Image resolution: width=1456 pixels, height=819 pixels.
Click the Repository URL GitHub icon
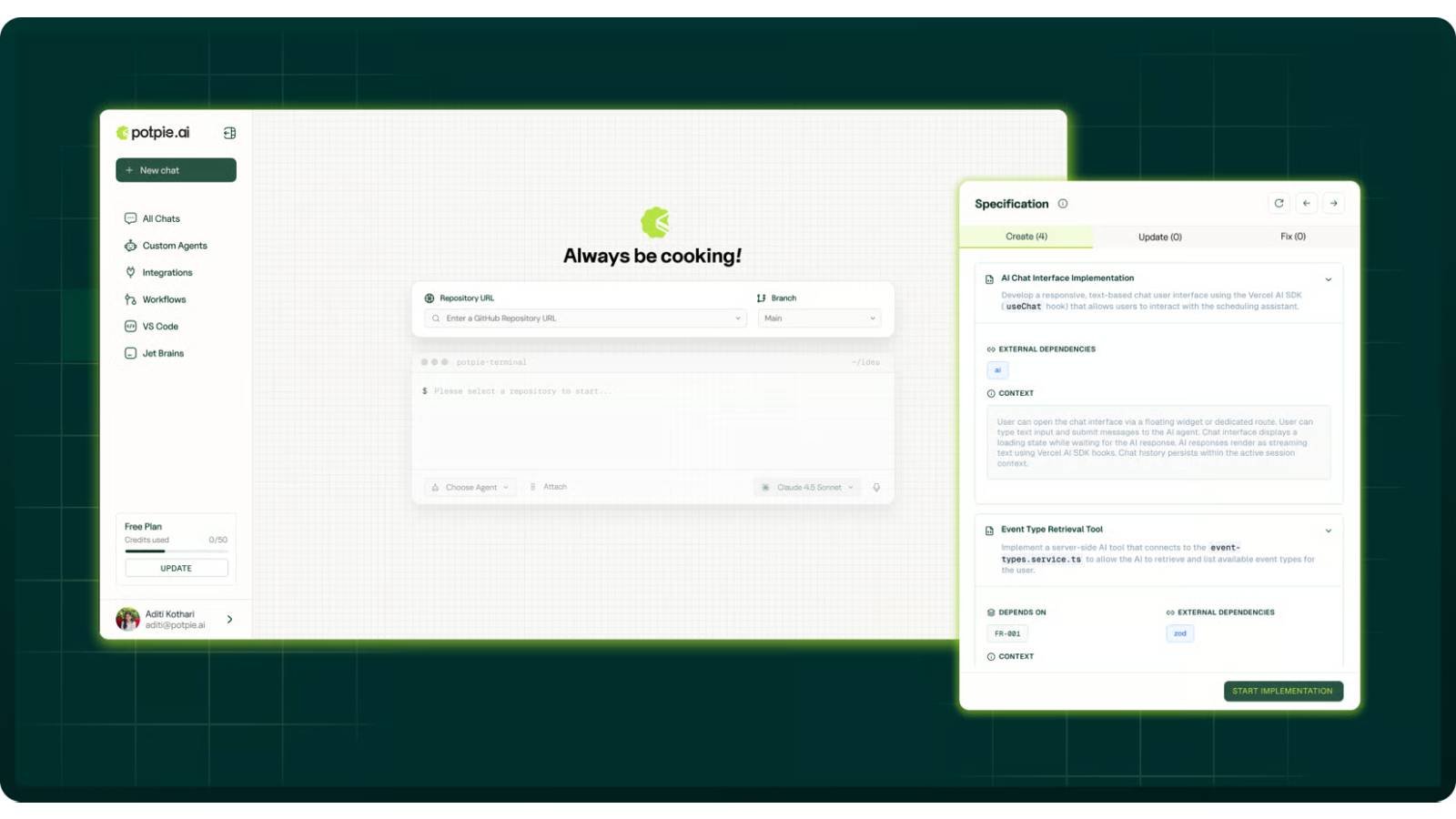pyautogui.click(x=430, y=298)
